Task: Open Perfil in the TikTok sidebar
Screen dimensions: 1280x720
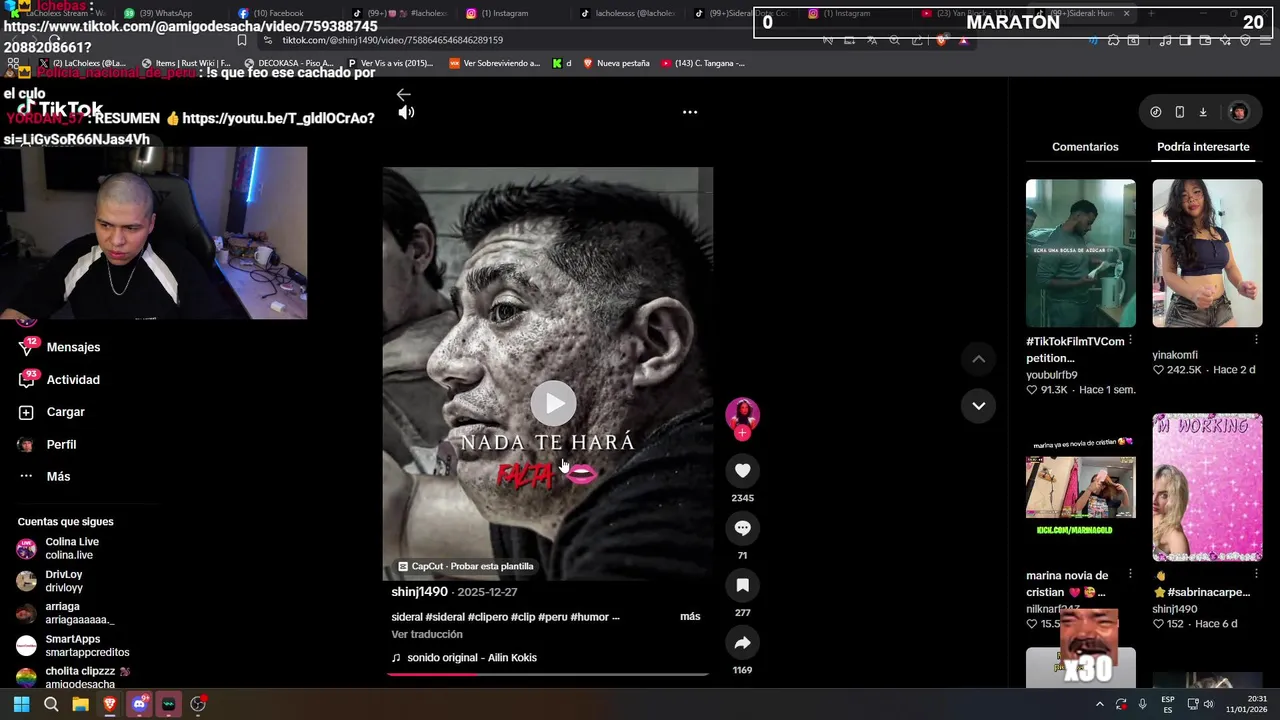Action: coord(47,445)
